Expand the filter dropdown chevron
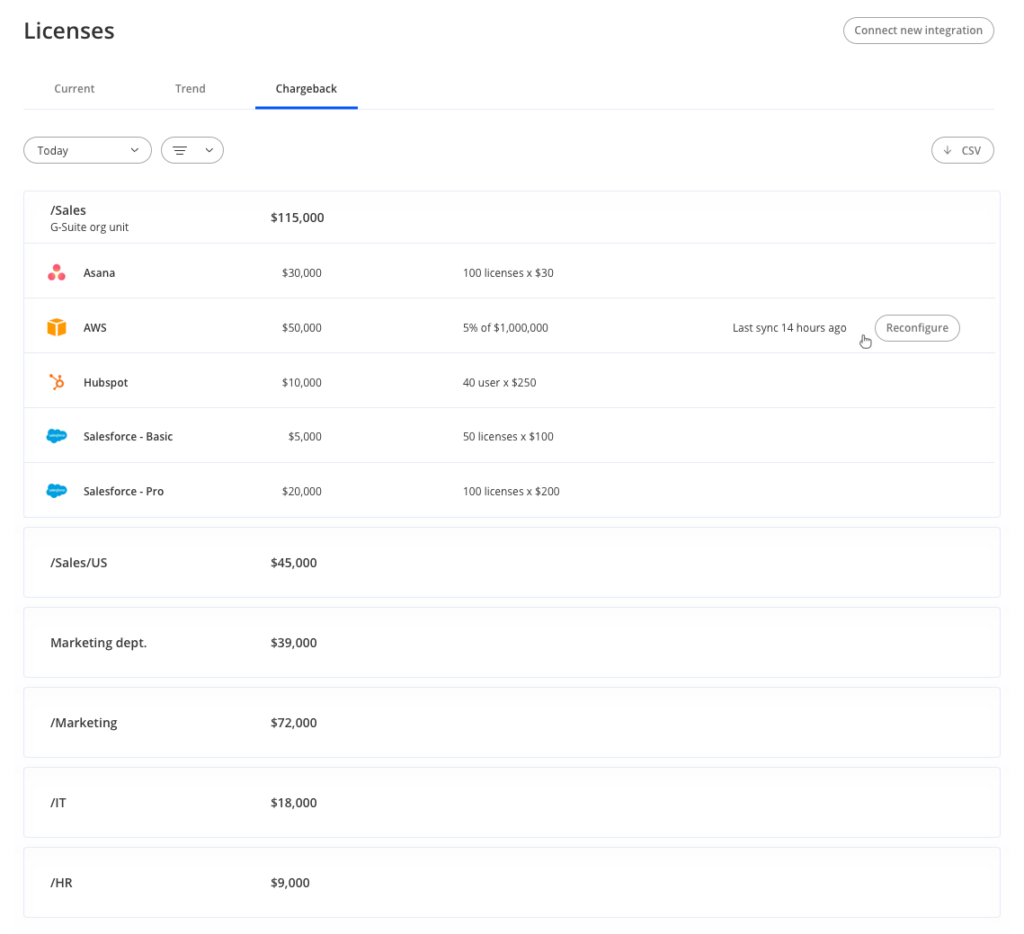This screenshot has height=934, width=1024. pos(209,150)
